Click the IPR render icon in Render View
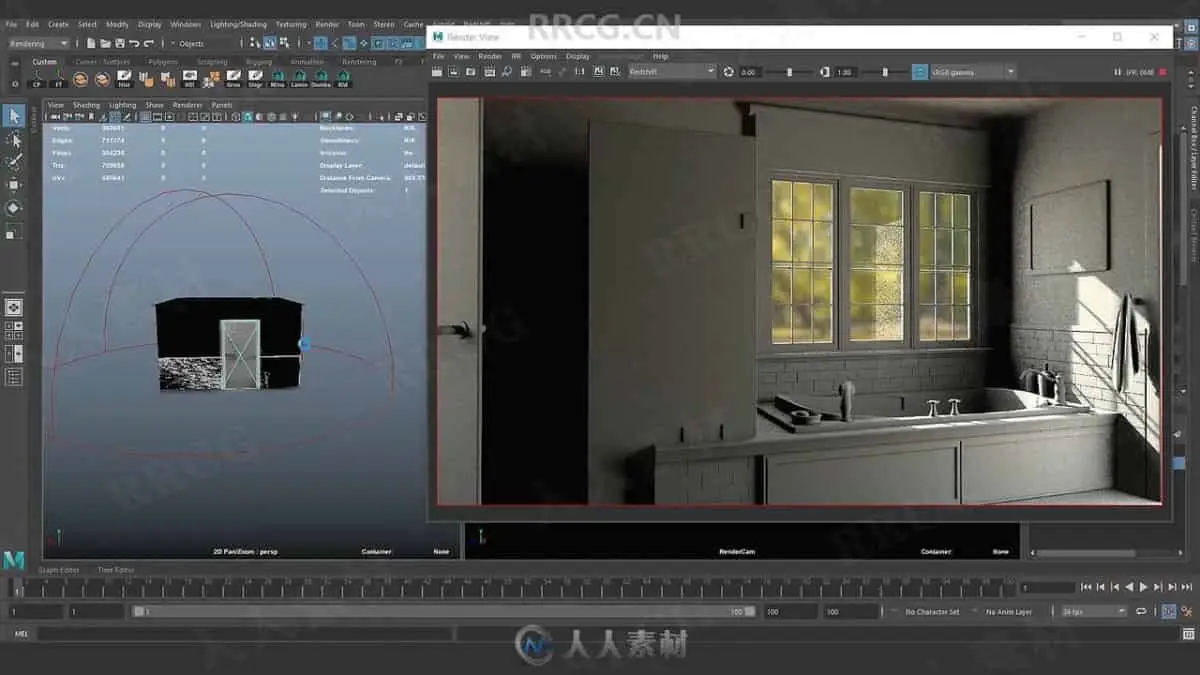Viewport: 1200px width, 675px height. click(x=490, y=72)
